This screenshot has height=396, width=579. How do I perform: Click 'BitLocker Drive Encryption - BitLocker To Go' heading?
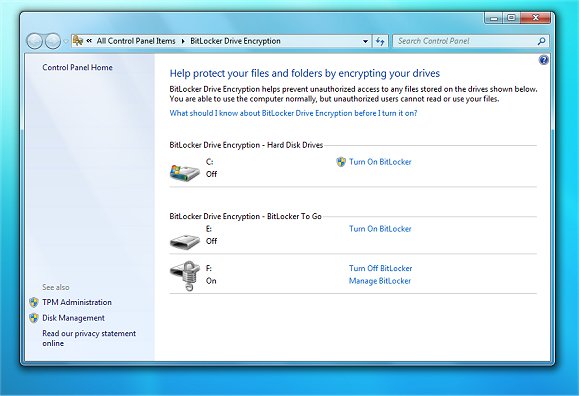[245, 216]
